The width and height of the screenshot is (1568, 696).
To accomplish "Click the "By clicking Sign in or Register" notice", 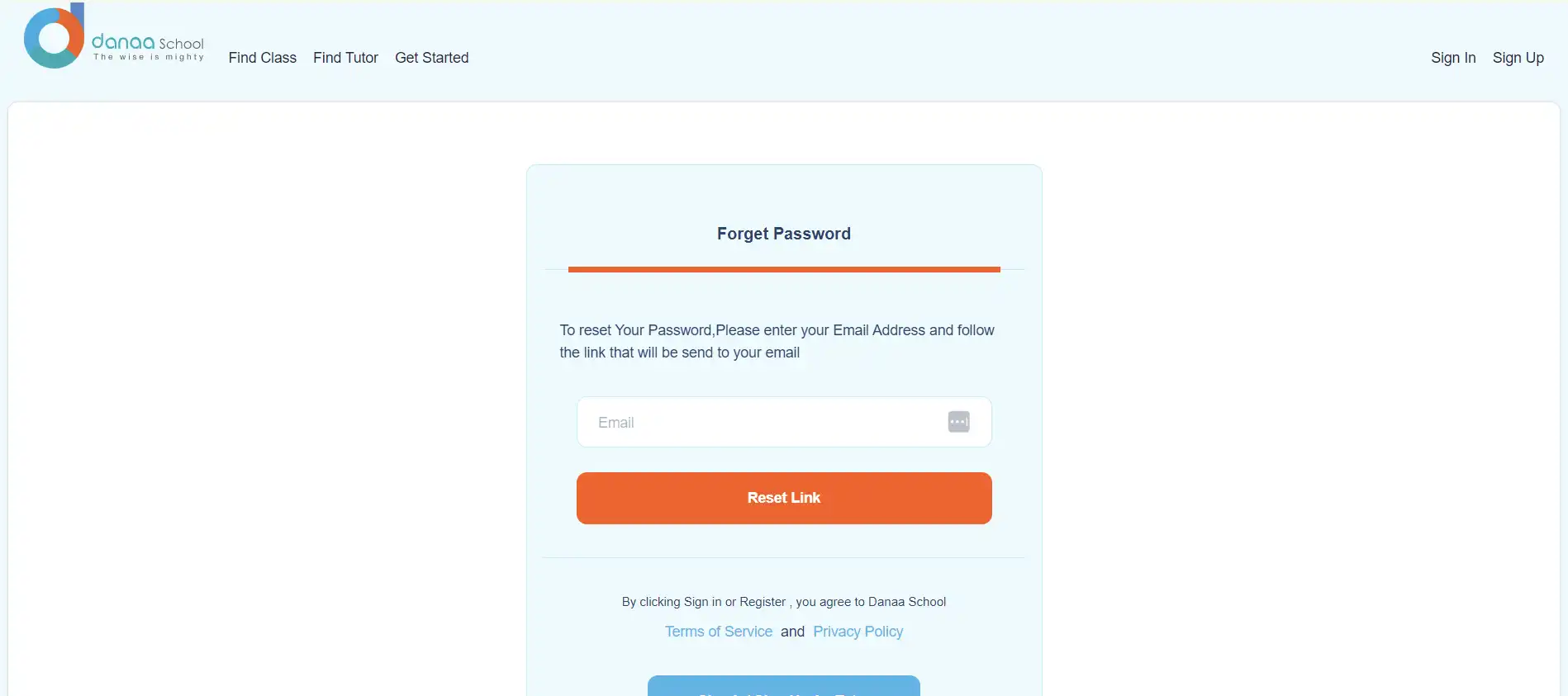I will tap(783, 602).
